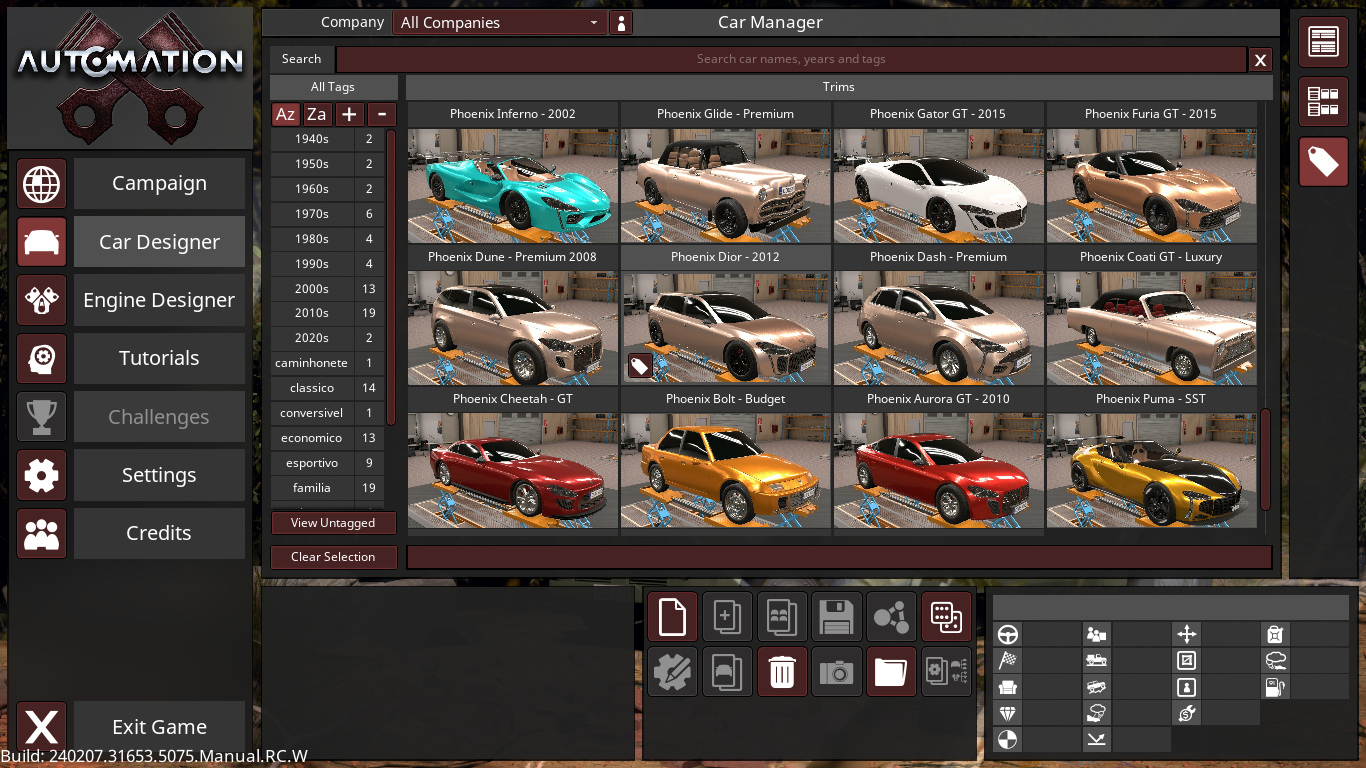This screenshot has width=1366, height=768.
Task: Click the minus button to remove tag
Action: (x=381, y=114)
